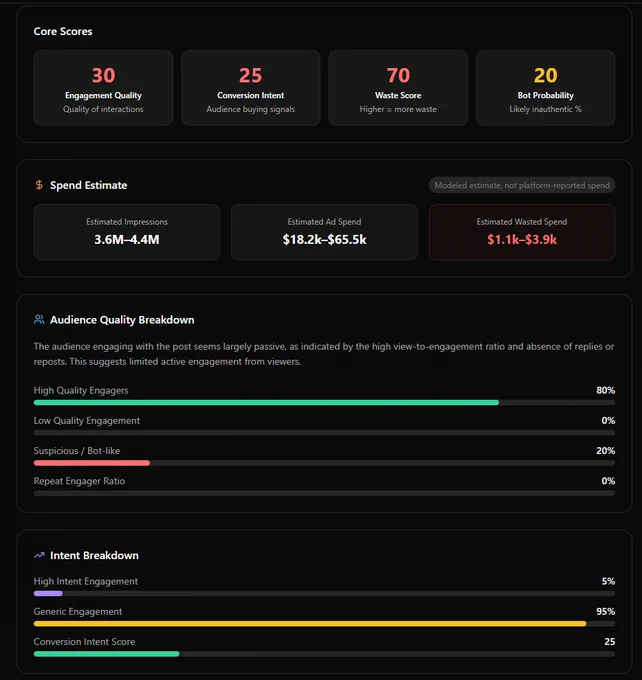Click the Estimated Impressions card

click(127, 232)
